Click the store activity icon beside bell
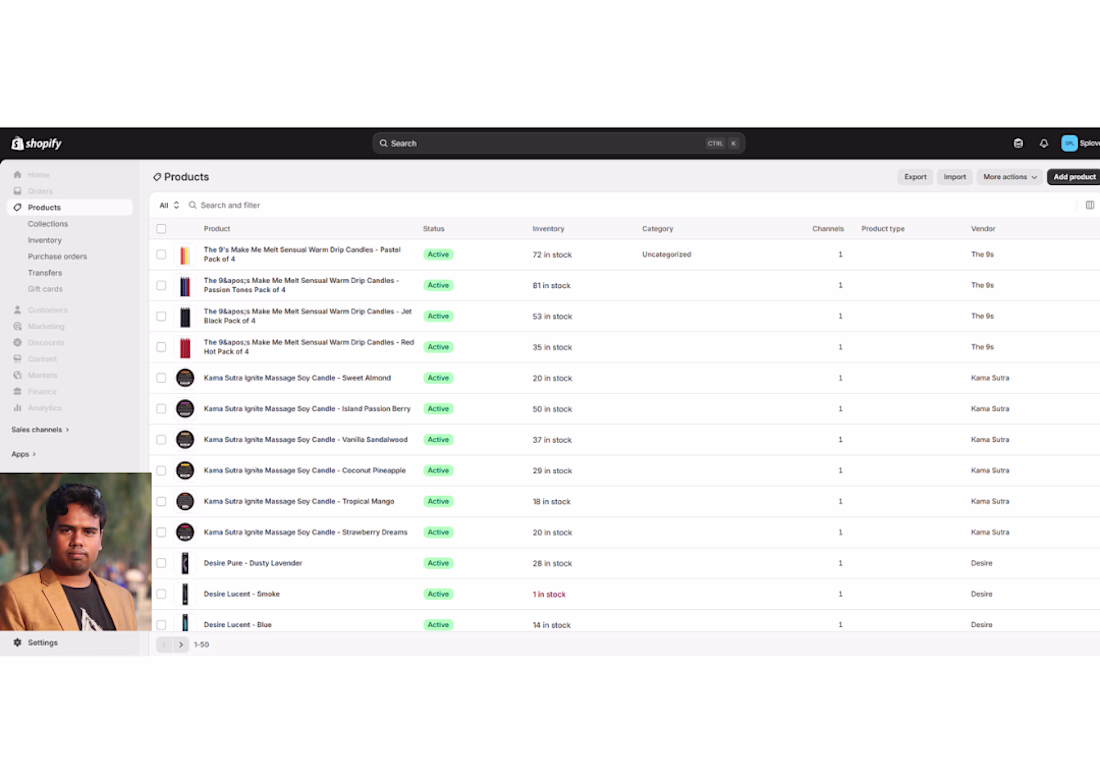The image size is (1100, 783). pos(1018,143)
